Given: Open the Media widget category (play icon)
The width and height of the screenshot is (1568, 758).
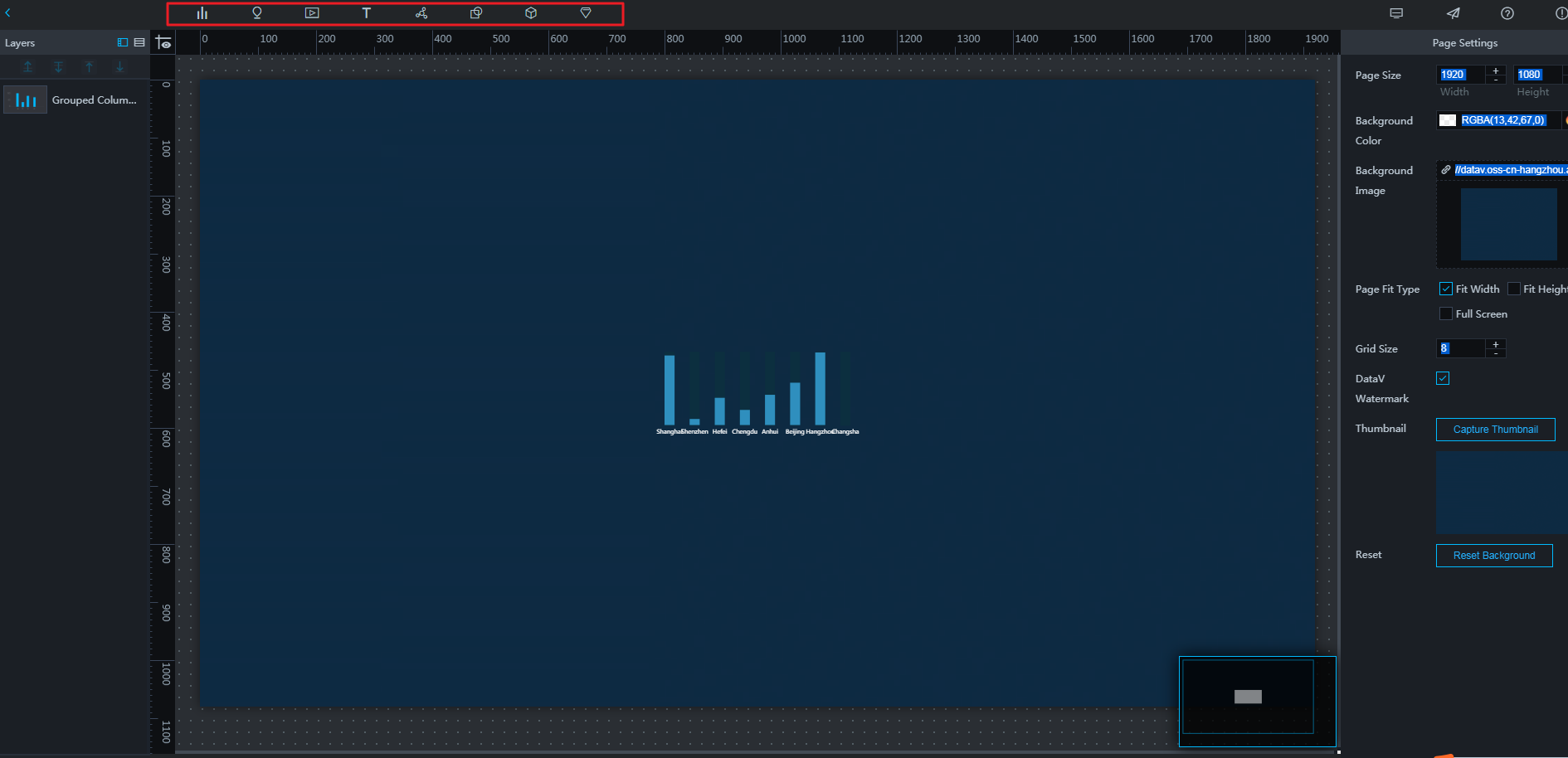Looking at the screenshot, I should [x=312, y=13].
